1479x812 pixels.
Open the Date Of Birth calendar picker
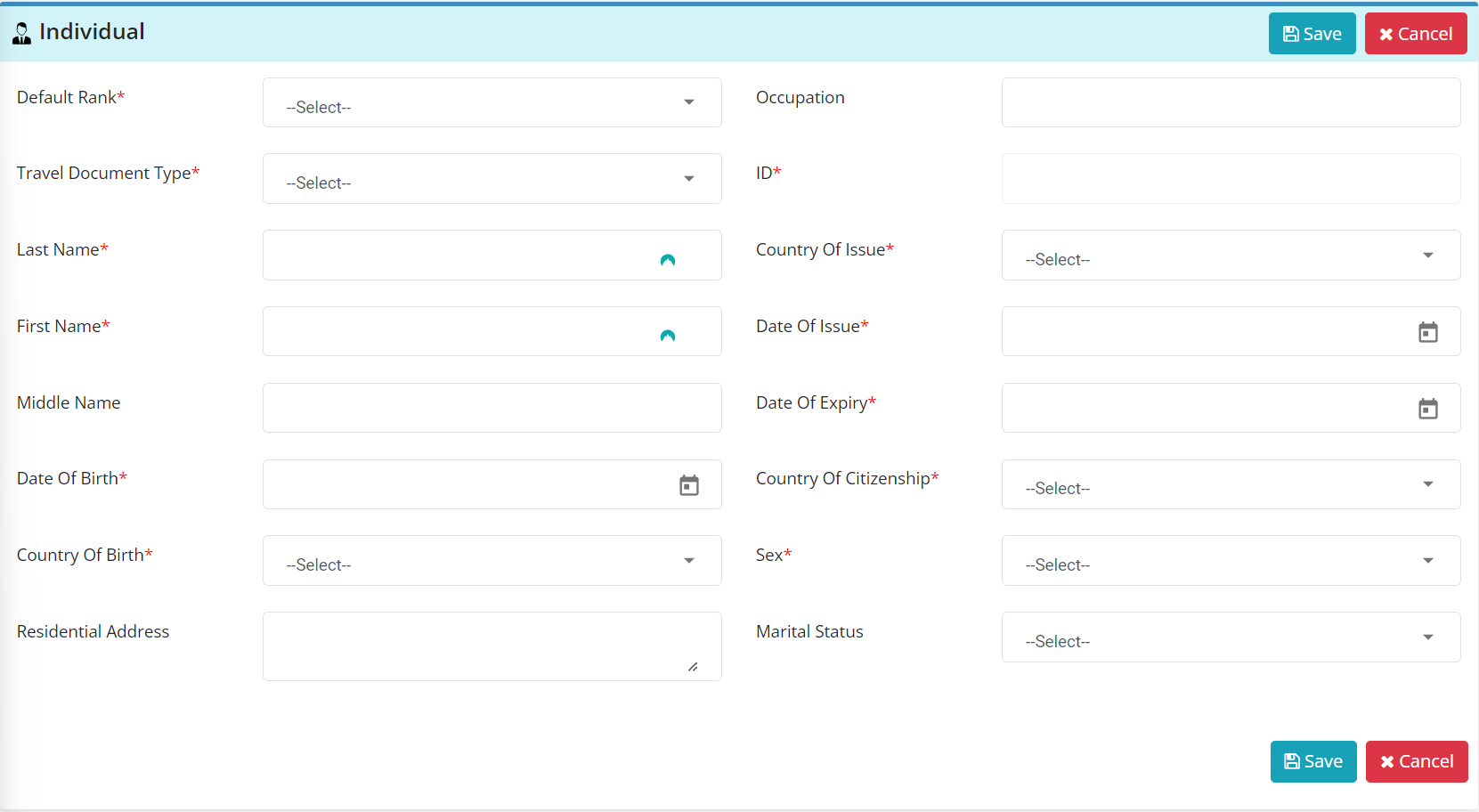pyautogui.click(x=688, y=485)
